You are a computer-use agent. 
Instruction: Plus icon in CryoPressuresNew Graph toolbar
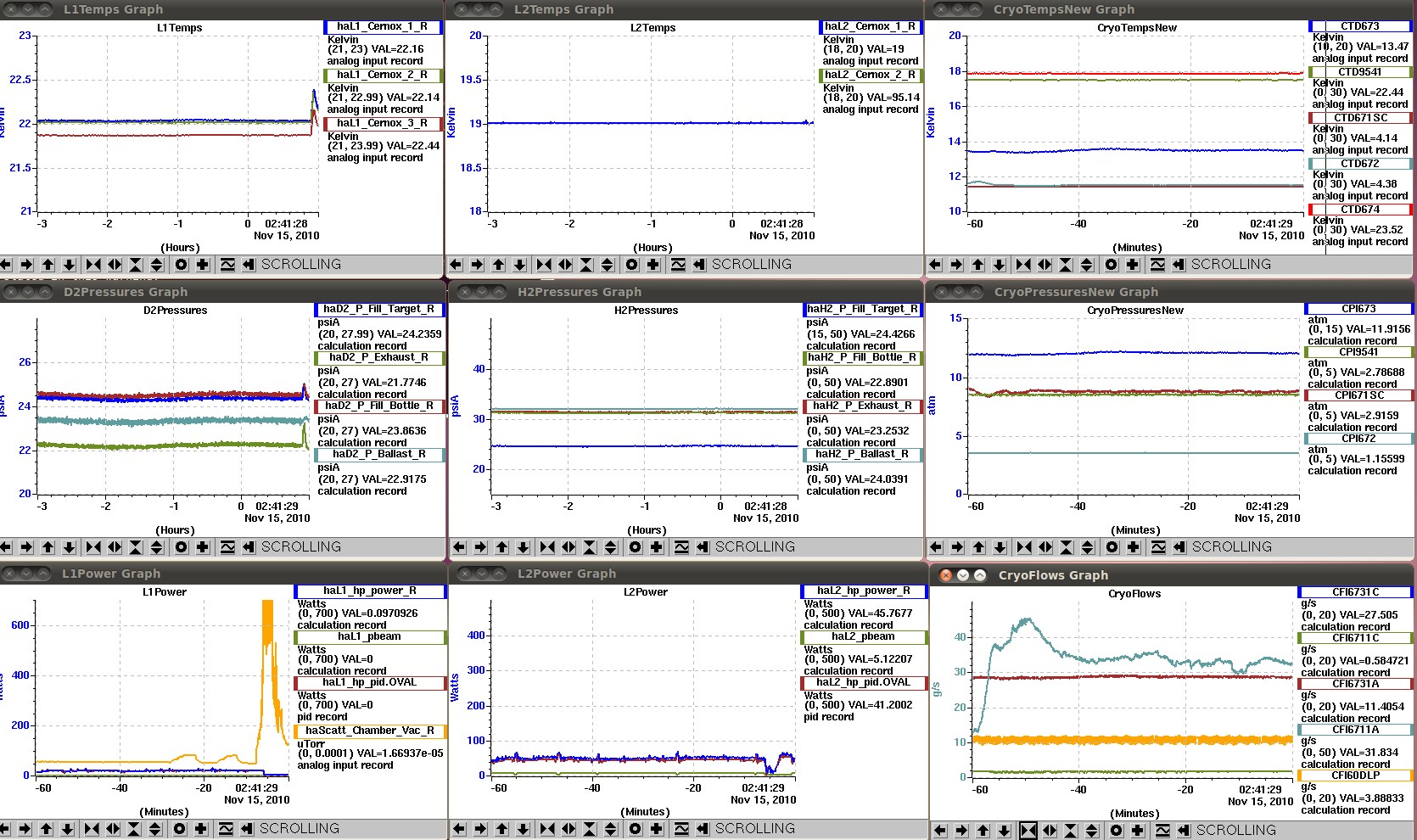tap(1133, 547)
